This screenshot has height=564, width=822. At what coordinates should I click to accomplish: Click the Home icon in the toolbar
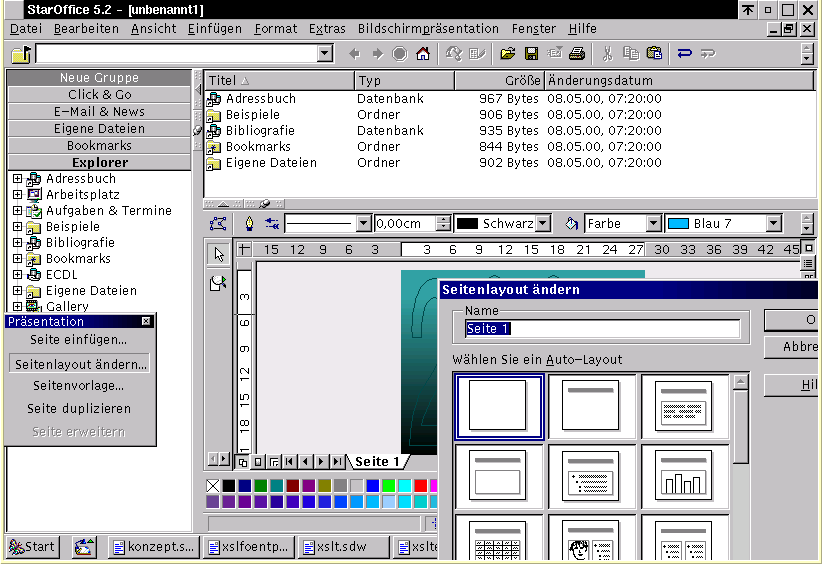[423, 54]
